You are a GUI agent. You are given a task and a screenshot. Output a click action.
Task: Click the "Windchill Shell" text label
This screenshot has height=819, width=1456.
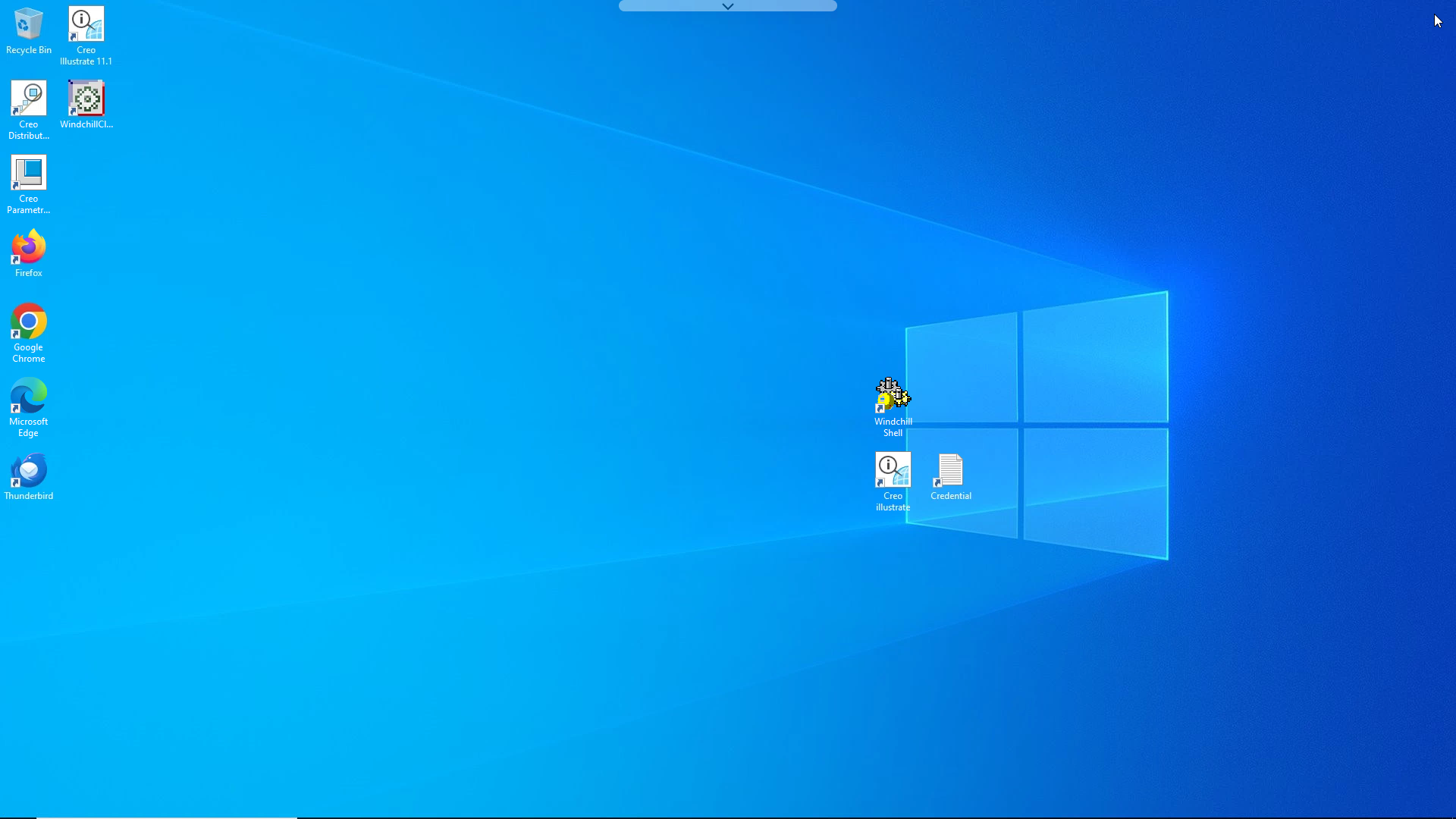pyautogui.click(x=893, y=428)
